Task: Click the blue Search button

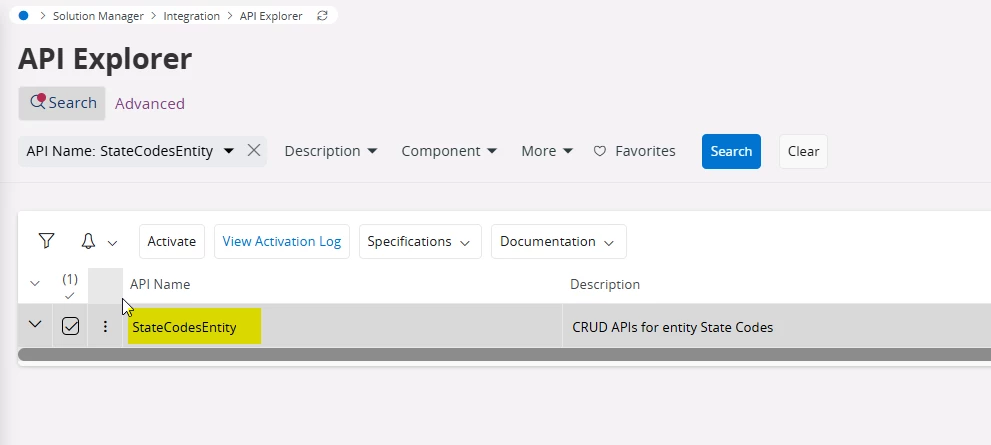Action: [x=731, y=151]
